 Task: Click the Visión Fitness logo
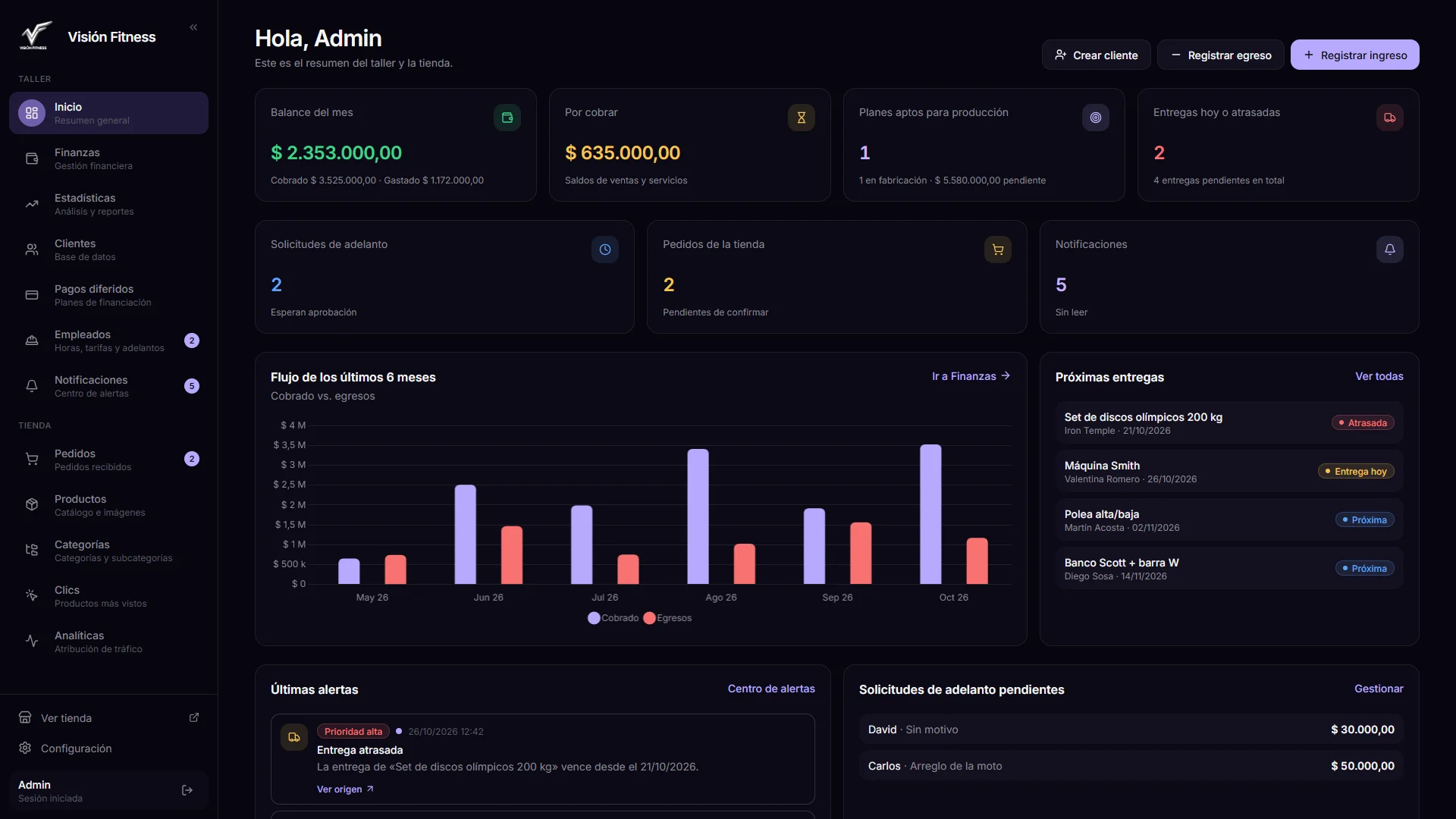36,36
